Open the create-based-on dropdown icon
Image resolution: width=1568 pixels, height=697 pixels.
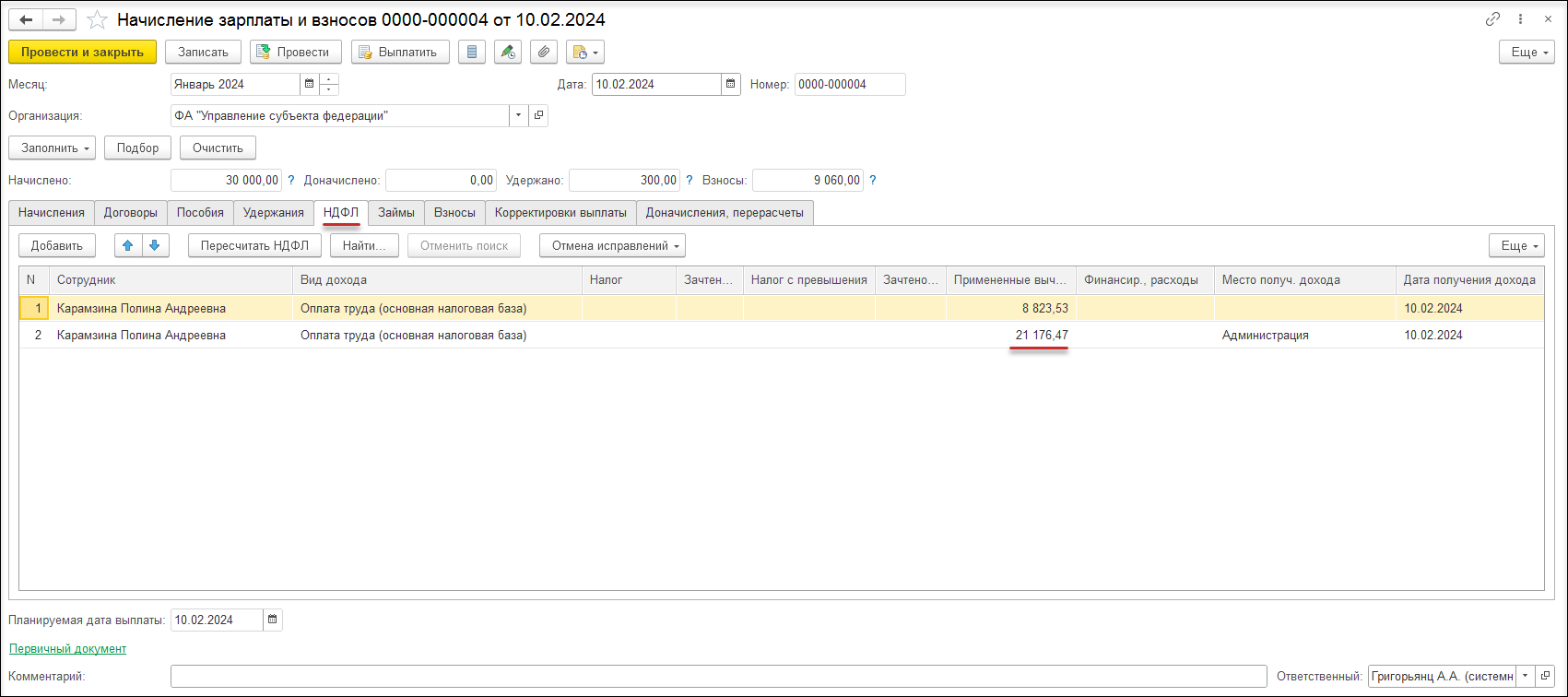point(585,52)
